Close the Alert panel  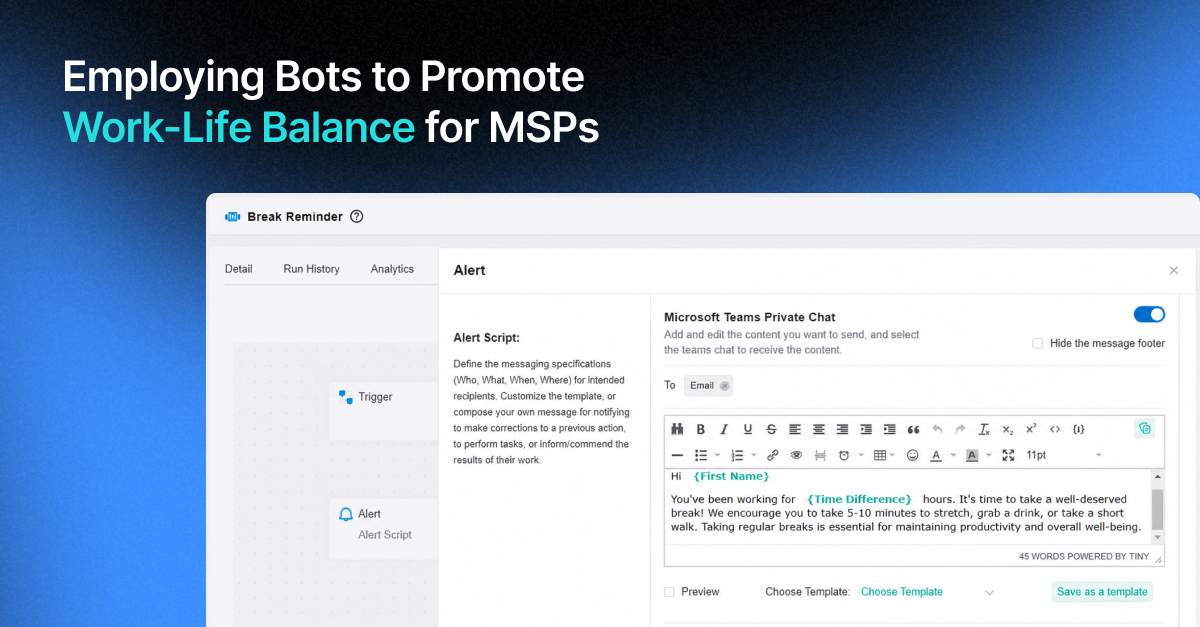click(1174, 270)
